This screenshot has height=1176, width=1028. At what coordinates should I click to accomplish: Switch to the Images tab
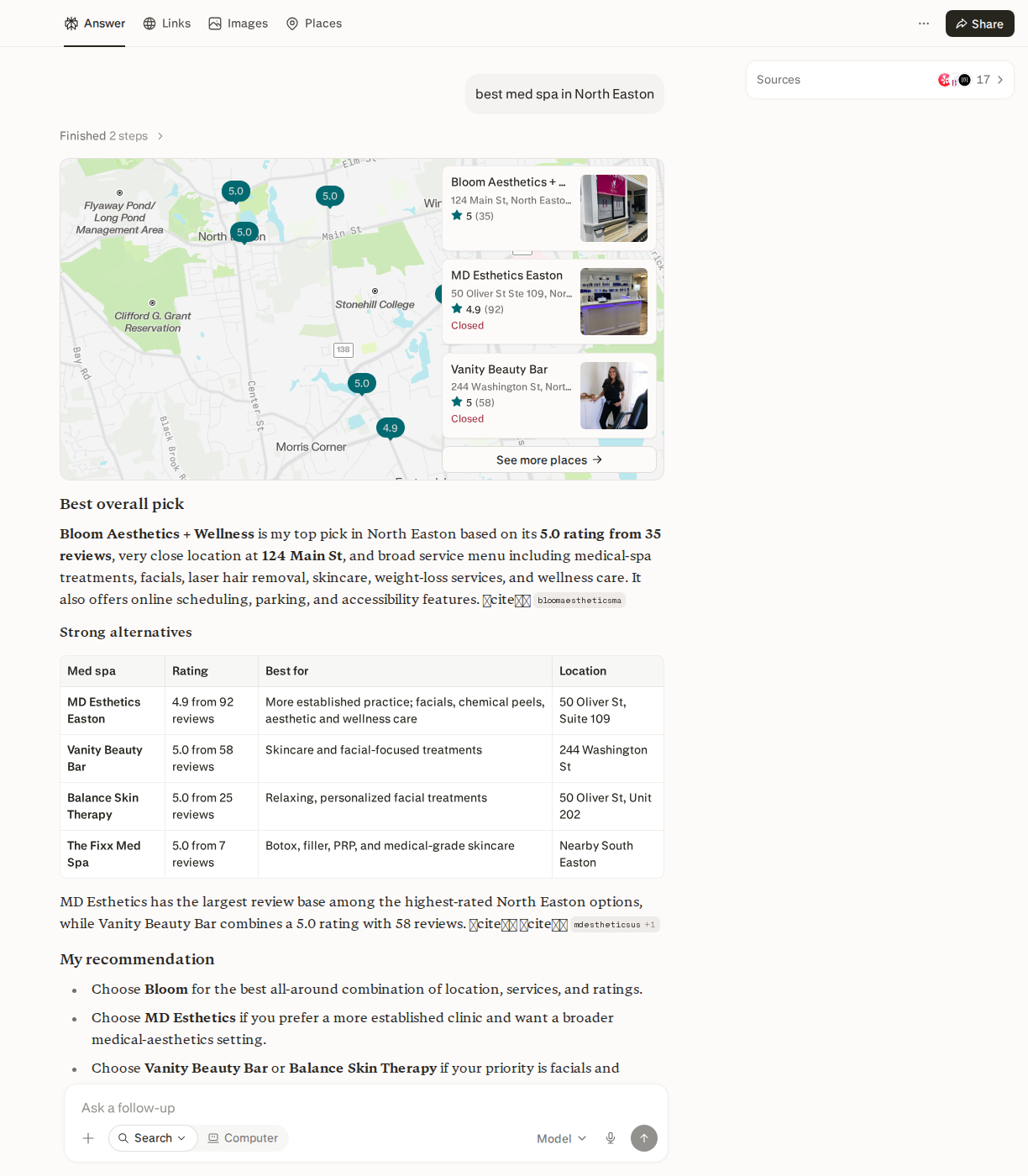pos(239,24)
